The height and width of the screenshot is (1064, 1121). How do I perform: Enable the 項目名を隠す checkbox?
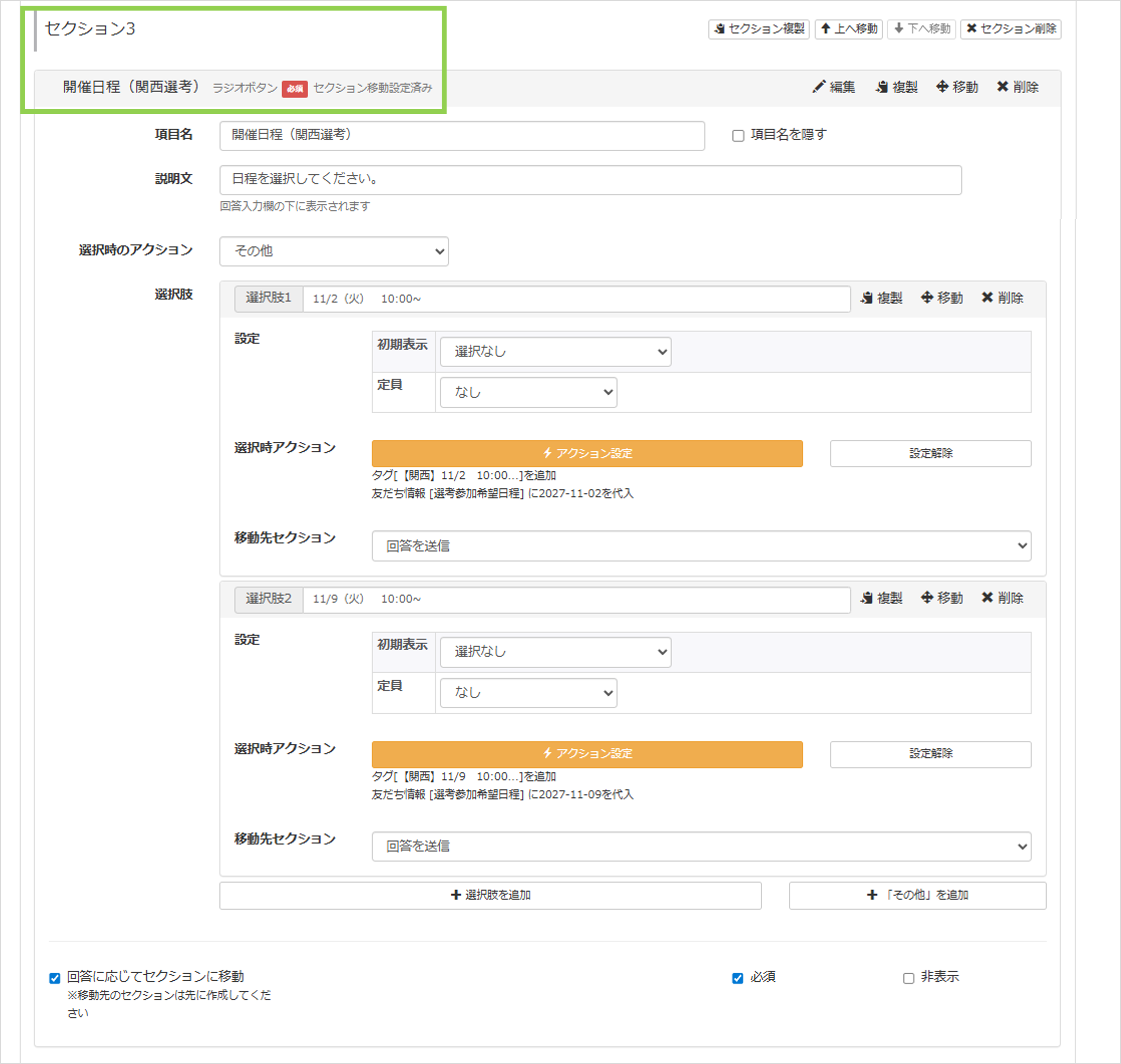click(738, 135)
